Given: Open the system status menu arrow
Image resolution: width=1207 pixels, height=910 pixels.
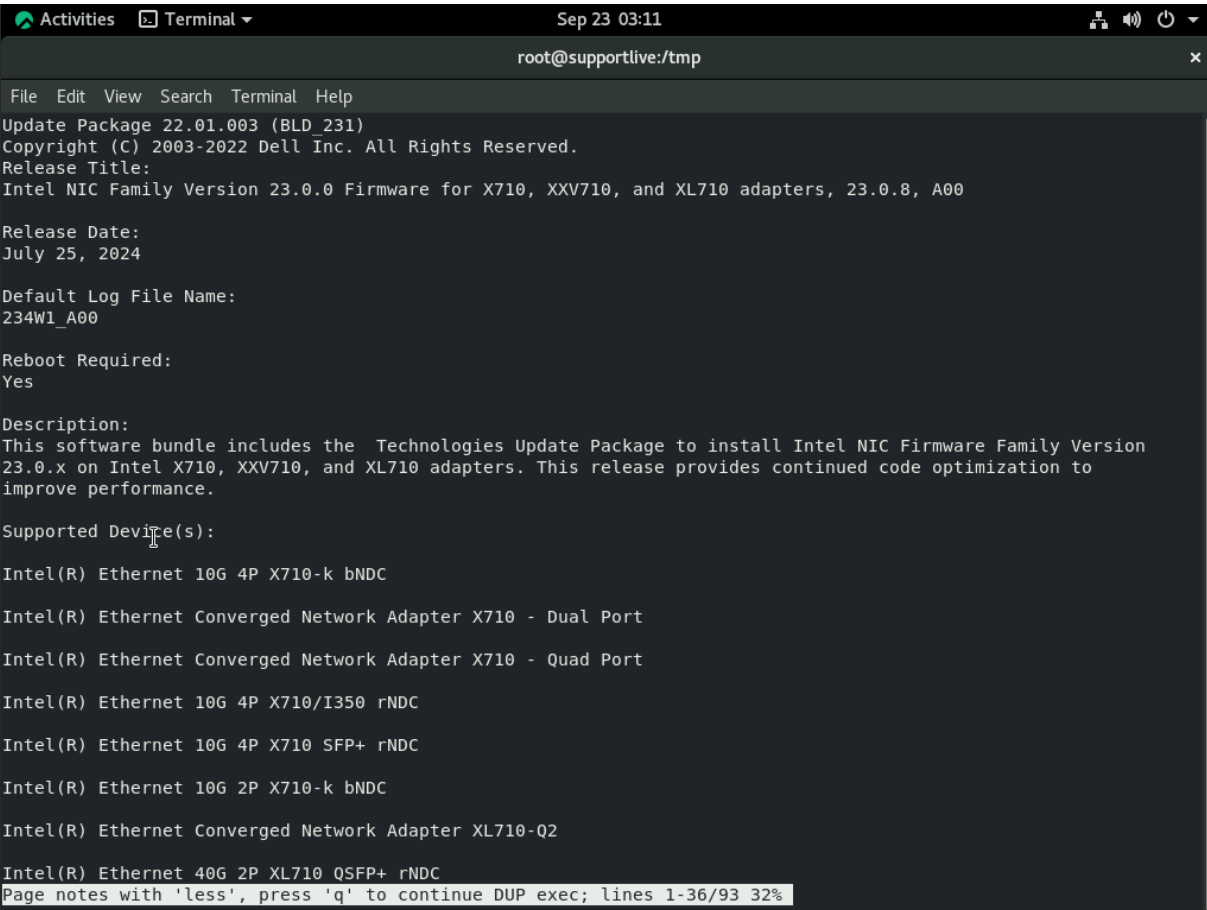Looking at the screenshot, I should tap(1194, 17).
